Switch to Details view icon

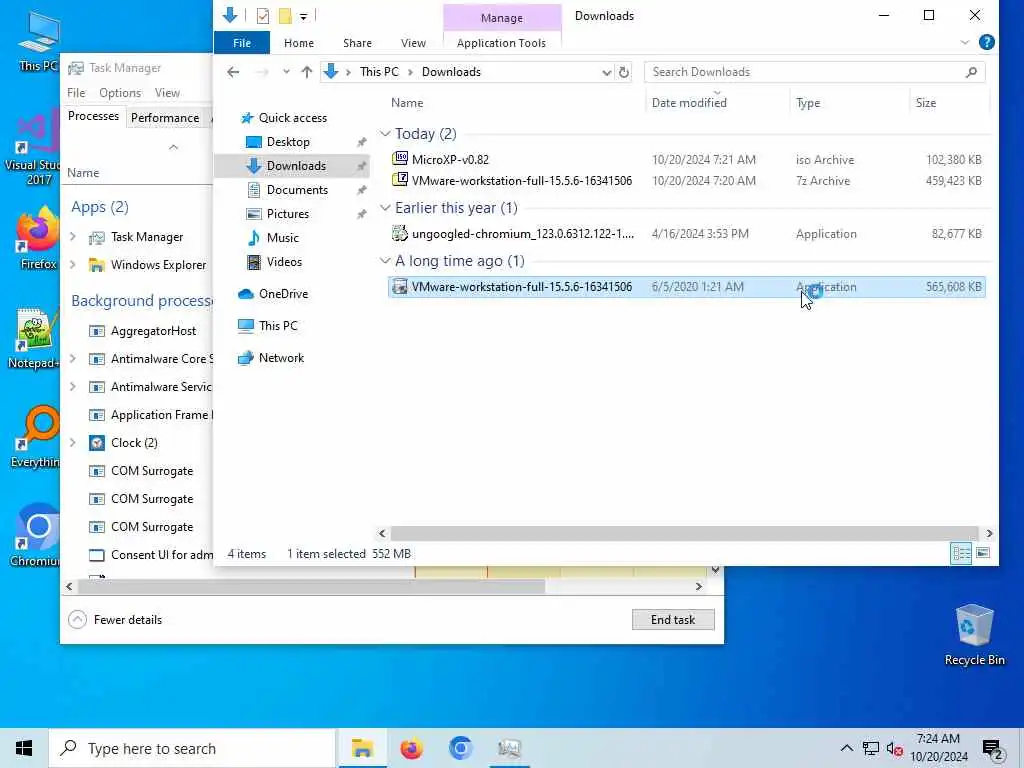coord(961,554)
